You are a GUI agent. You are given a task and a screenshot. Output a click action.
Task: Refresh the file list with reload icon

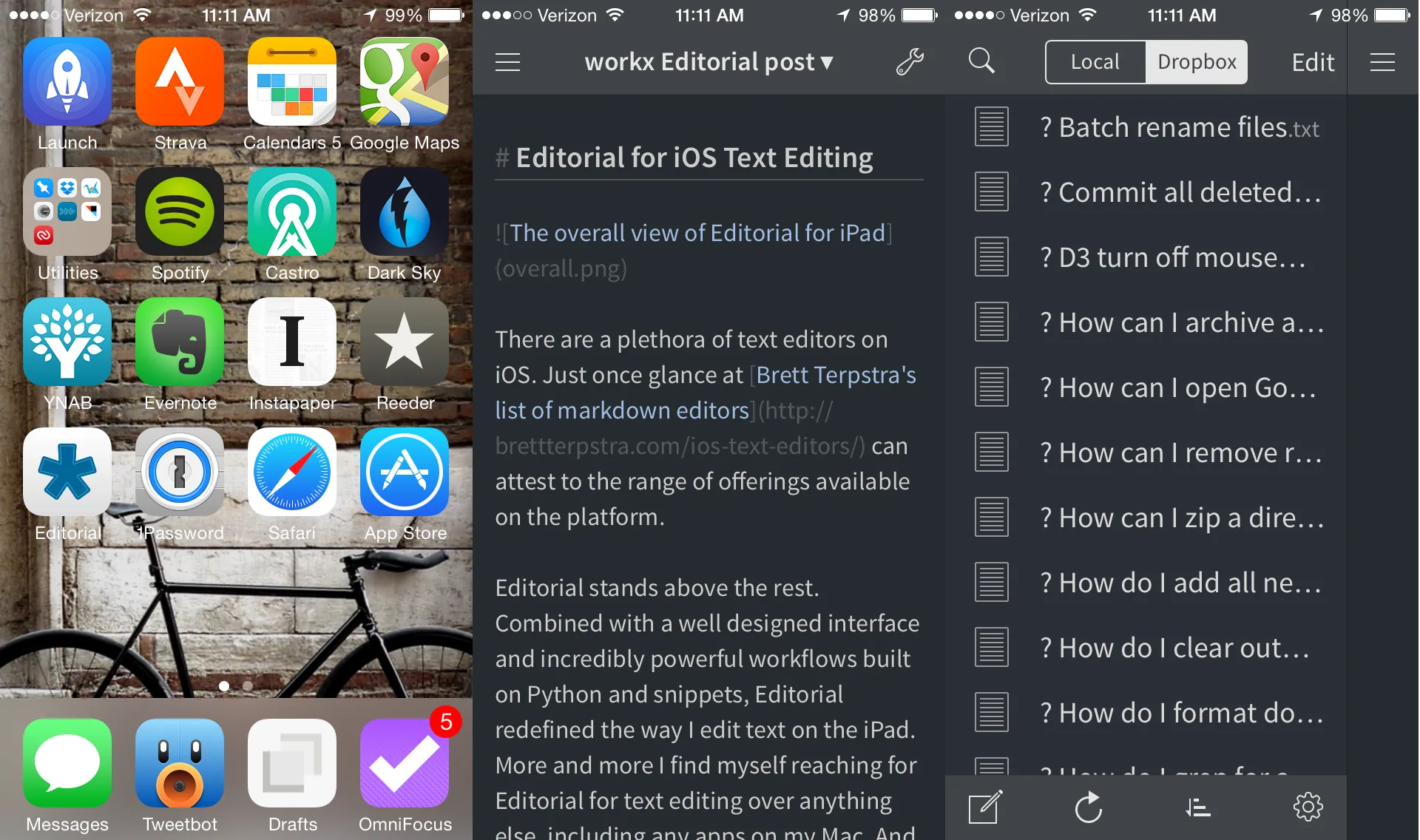1089,807
